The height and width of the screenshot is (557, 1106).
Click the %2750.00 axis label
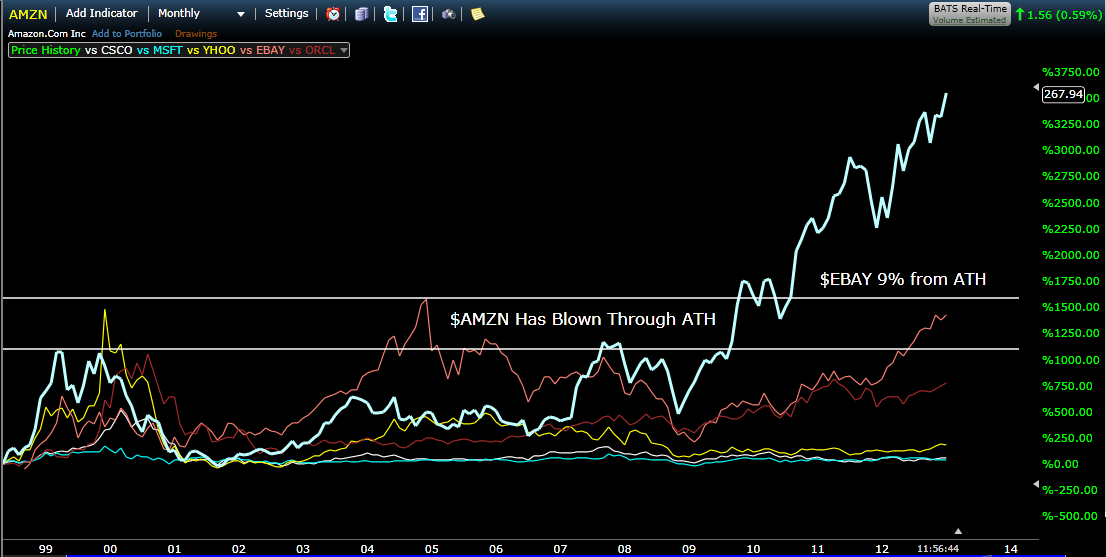point(1070,176)
